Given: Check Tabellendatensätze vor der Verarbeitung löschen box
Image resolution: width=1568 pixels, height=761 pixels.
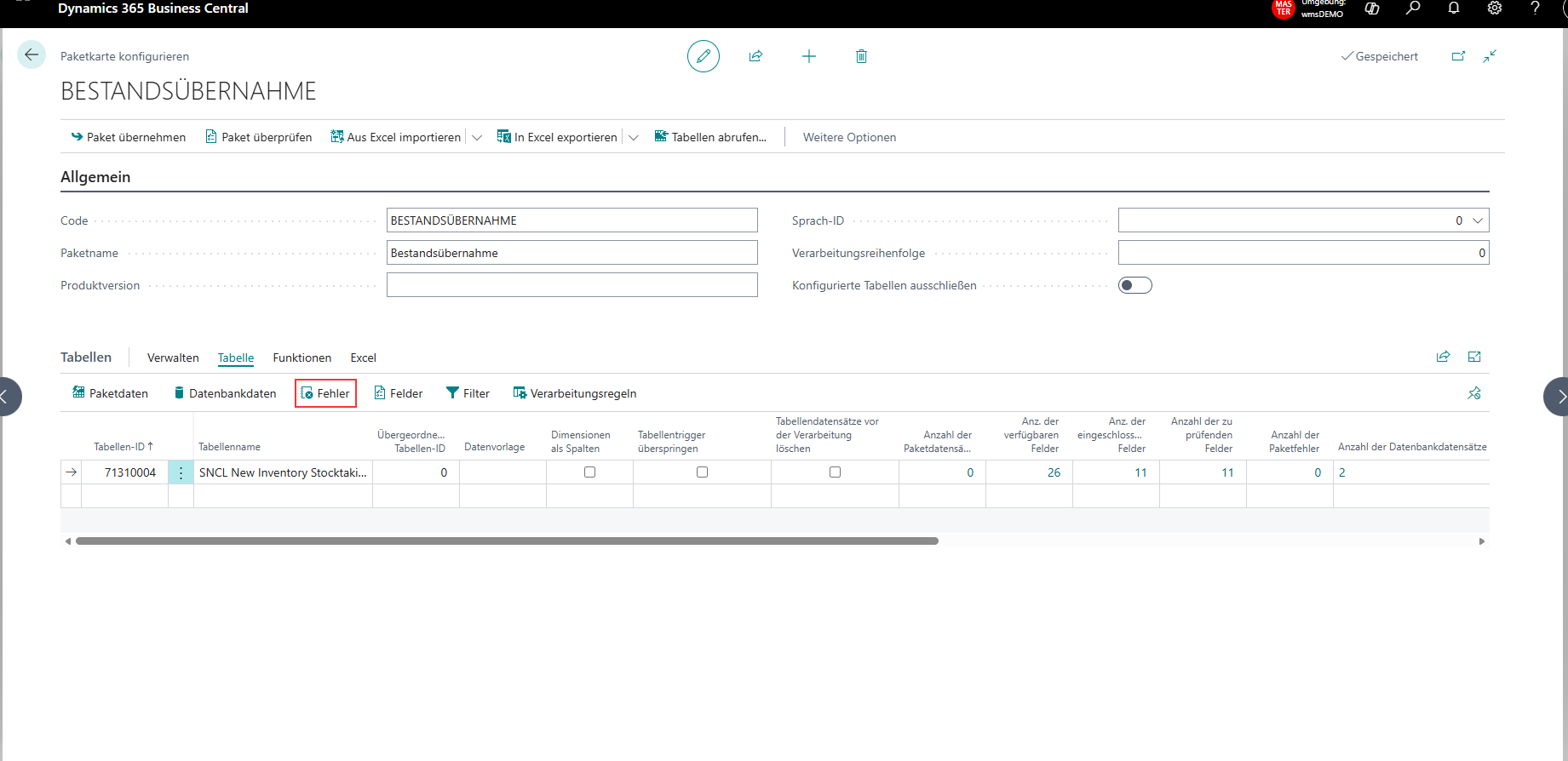Looking at the screenshot, I should click(x=835, y=472).
